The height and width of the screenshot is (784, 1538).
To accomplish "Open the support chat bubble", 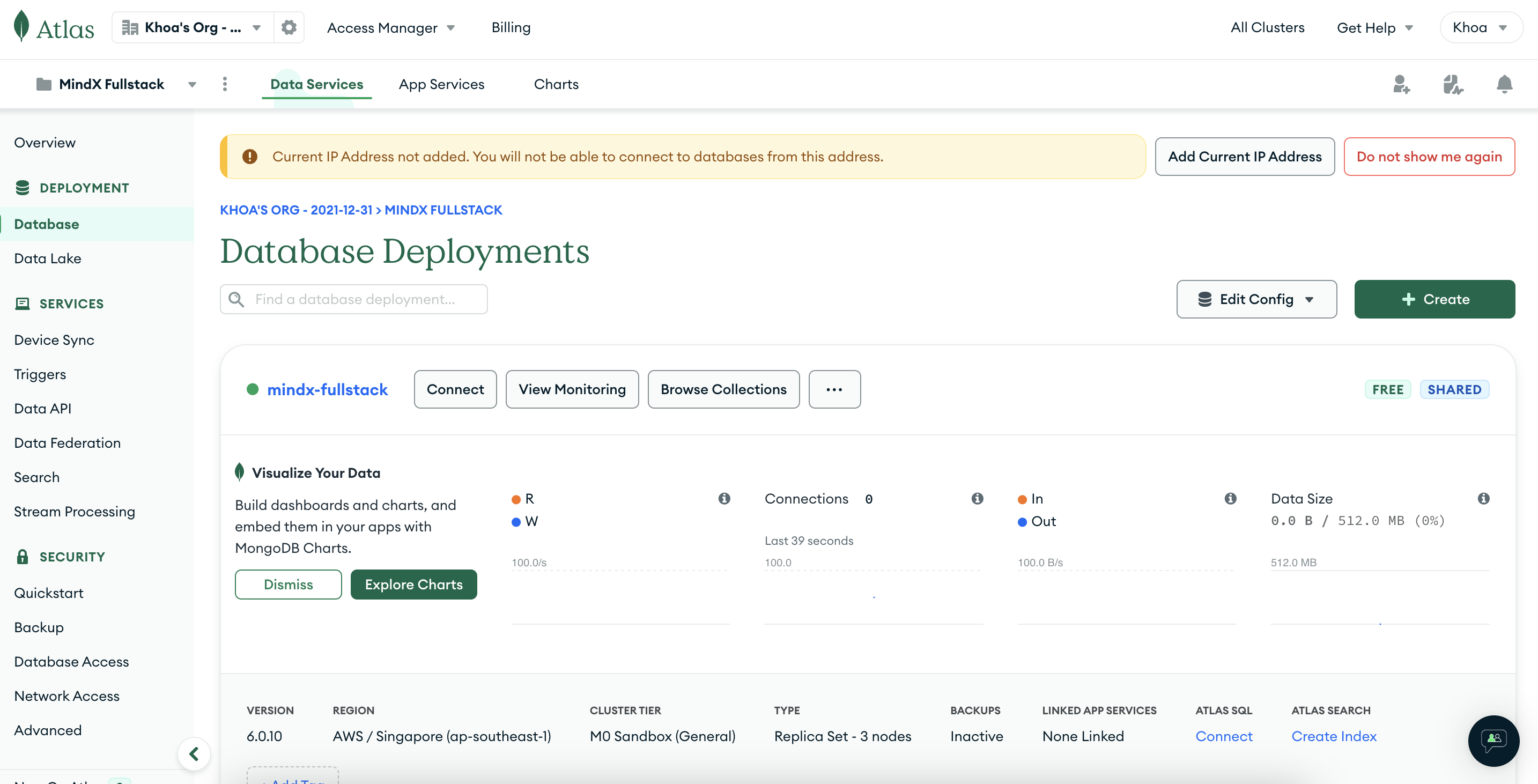I will [x=1493, y=741].
